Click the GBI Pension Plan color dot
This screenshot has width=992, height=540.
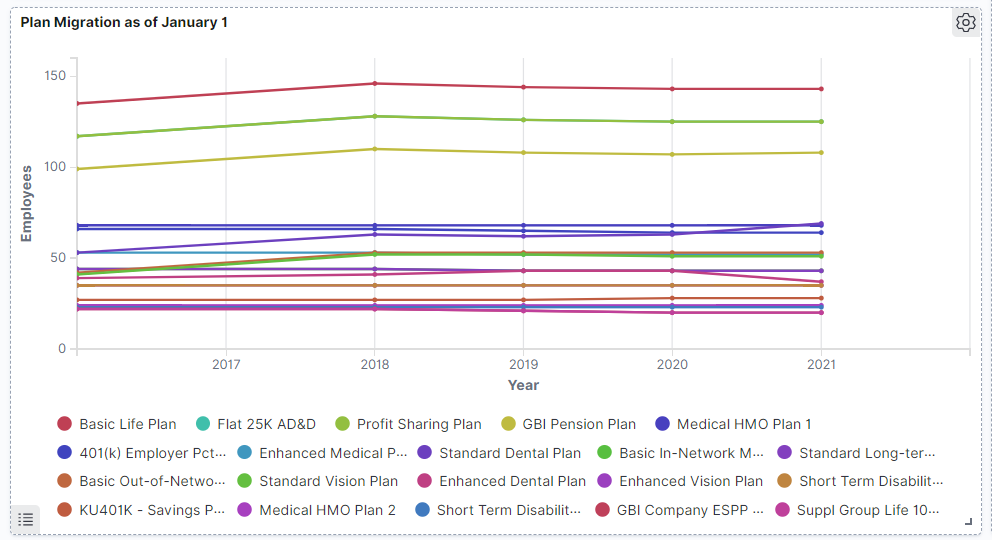pyautogui.click(x=507, y=424)
